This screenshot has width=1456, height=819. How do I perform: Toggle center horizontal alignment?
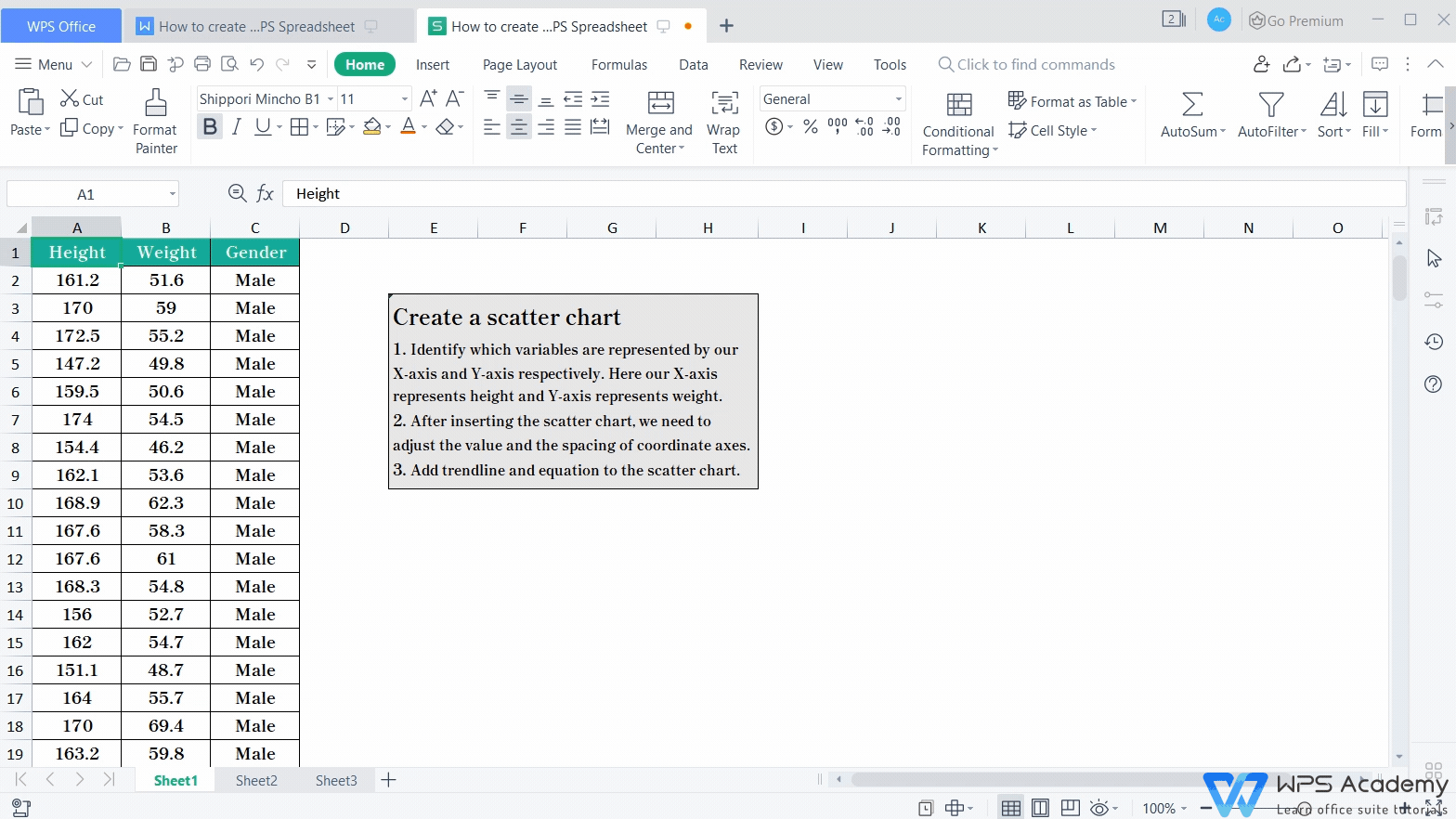(518, 126)
